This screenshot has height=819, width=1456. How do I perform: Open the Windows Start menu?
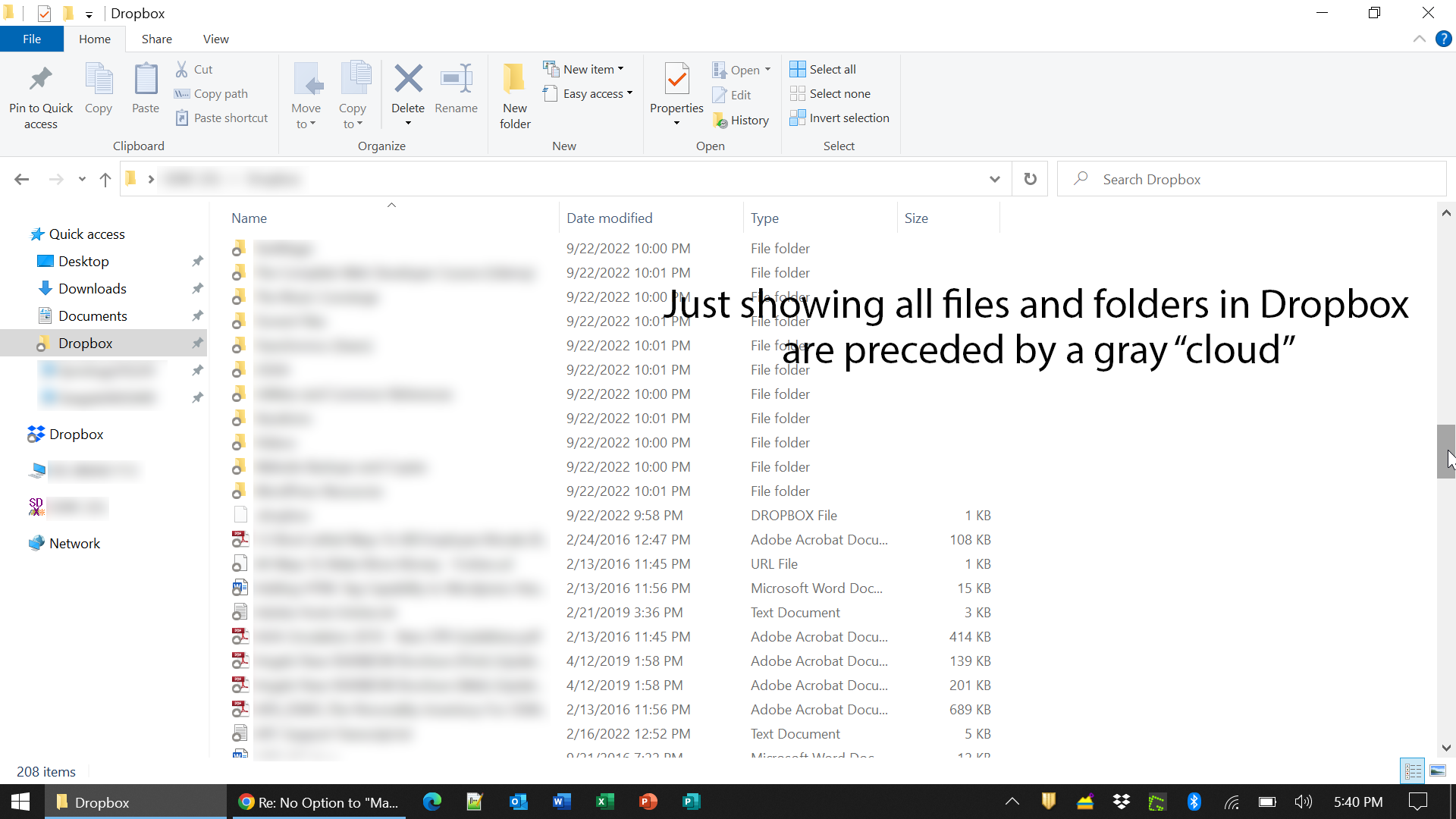click(20, 802)
